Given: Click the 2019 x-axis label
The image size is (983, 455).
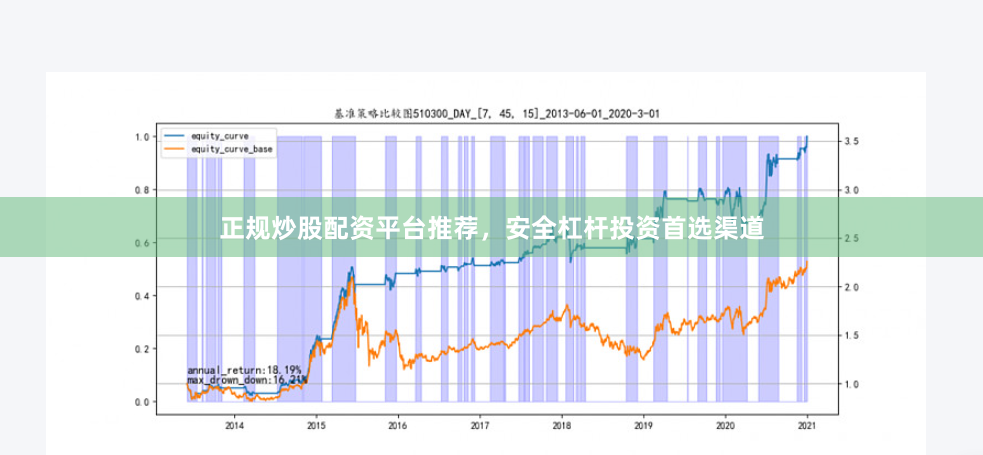Looking at the screenshot, I should tap(643, 426).
